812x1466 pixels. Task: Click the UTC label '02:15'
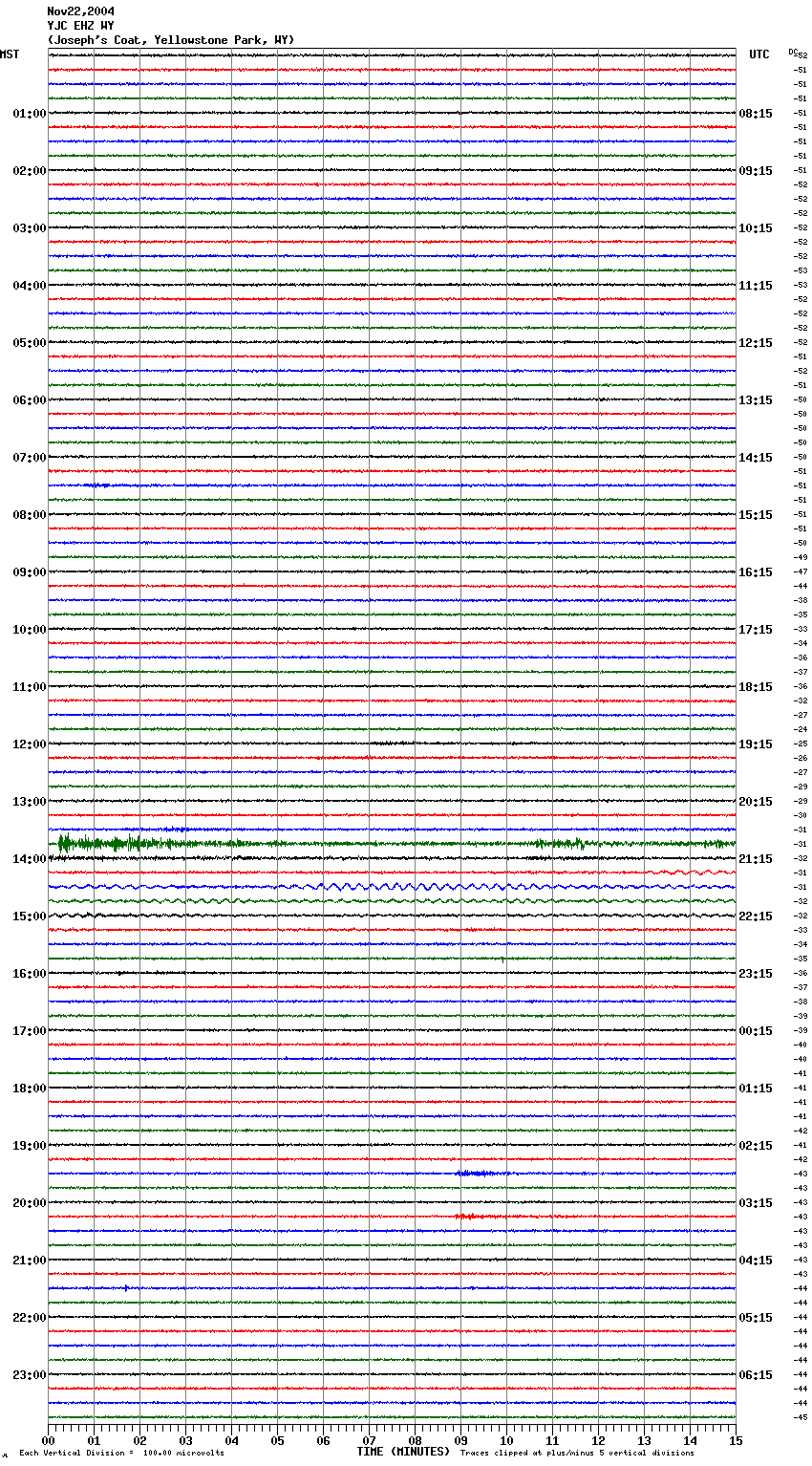(756, 1146)
